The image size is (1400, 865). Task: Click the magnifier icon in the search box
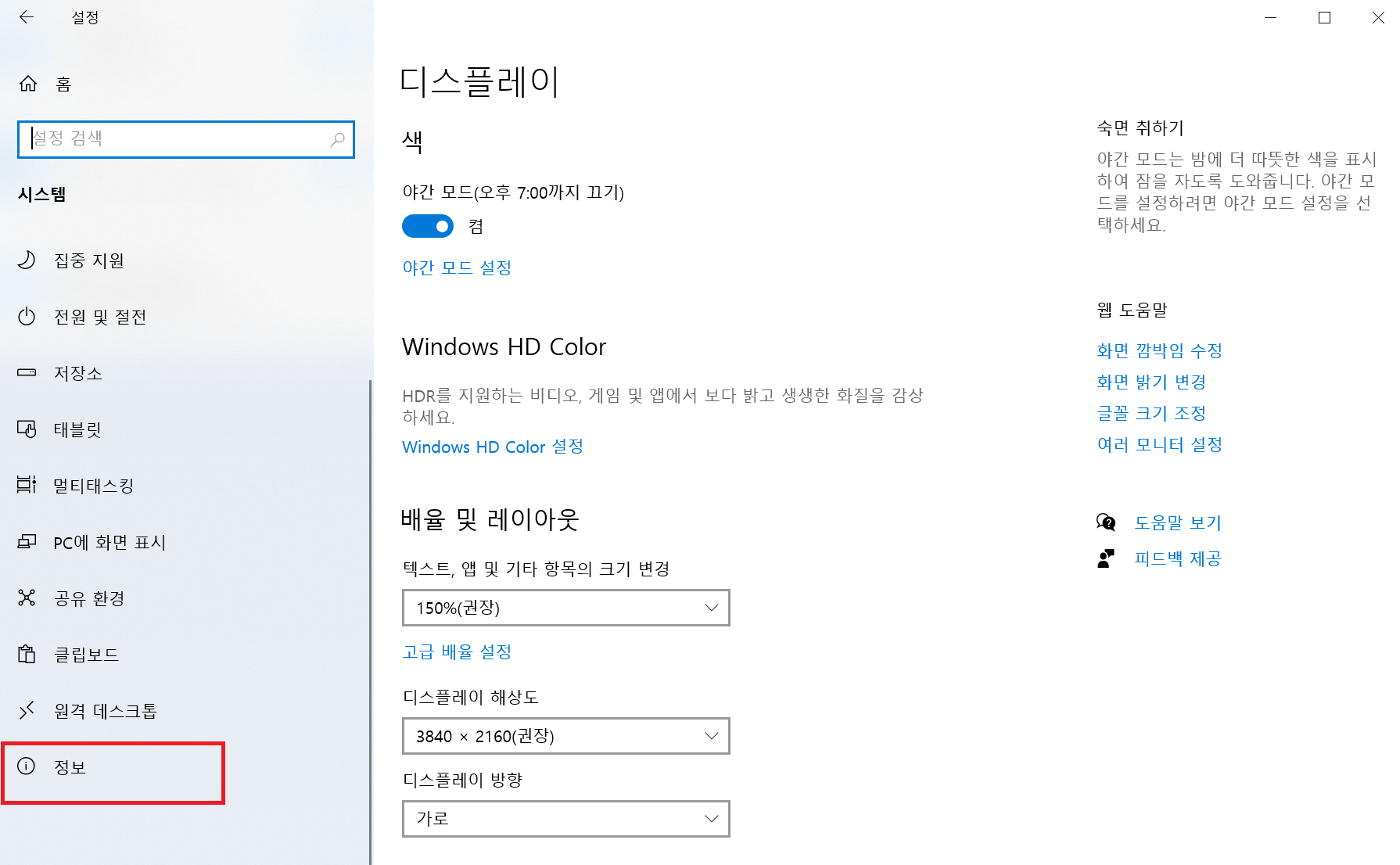[x=337, y=139]
